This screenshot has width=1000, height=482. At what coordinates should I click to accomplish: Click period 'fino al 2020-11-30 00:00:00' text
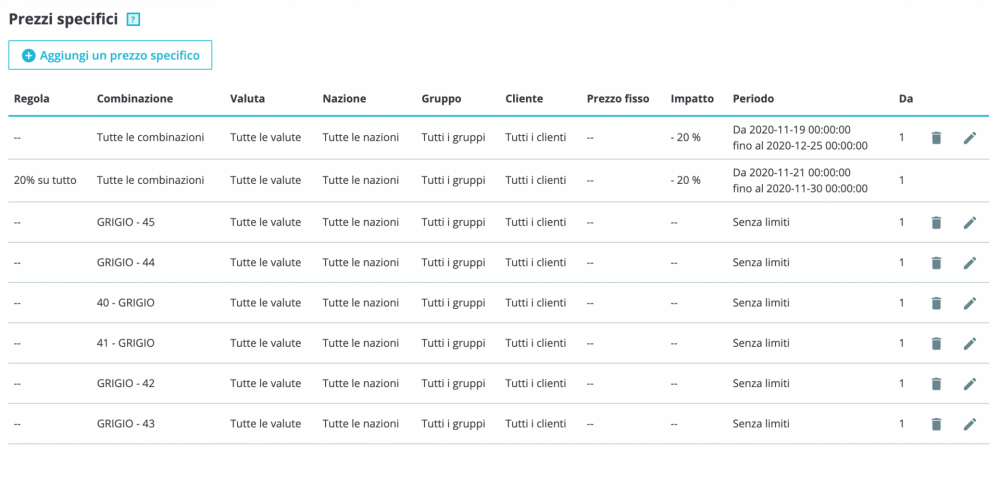click(800, 188)
